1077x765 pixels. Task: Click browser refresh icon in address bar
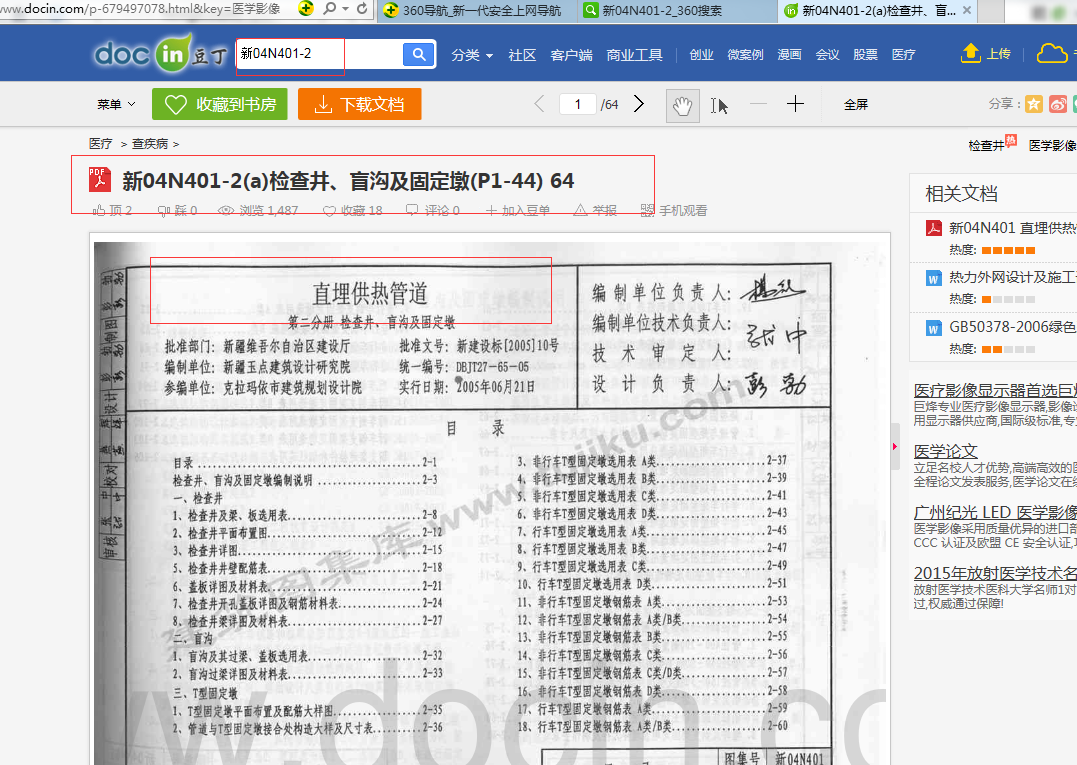tap(362, 9)
